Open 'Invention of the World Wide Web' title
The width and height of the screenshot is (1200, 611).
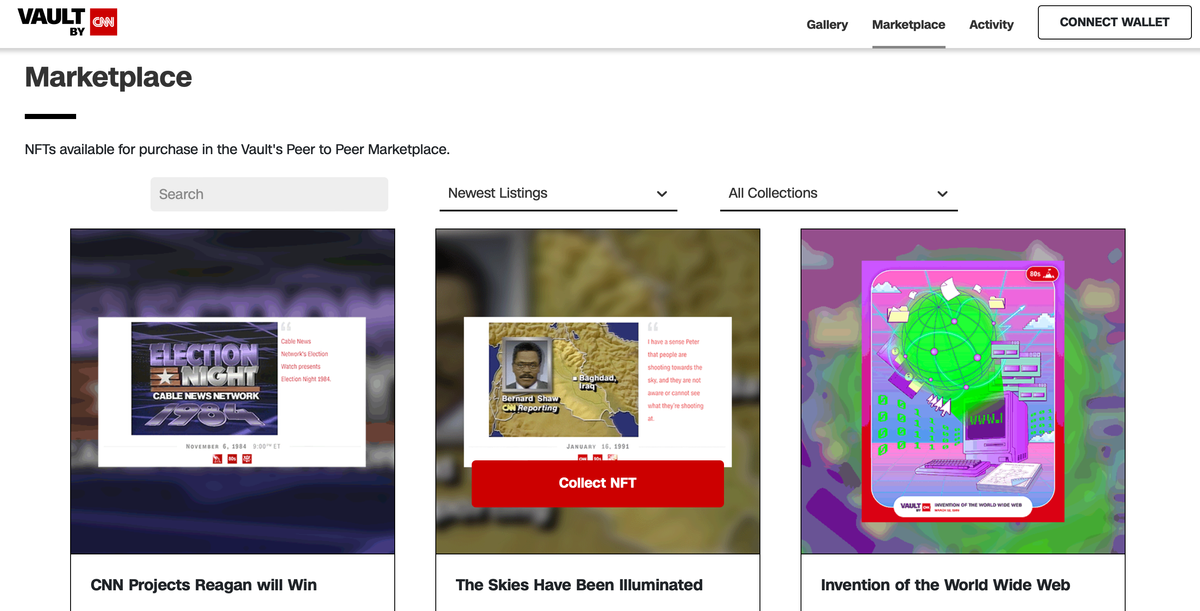point(945,585)
